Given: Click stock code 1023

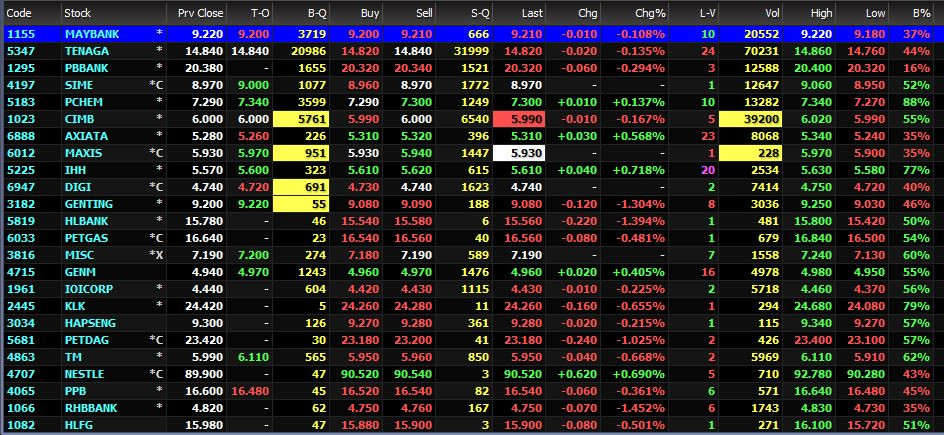Looking at the screenshot, I should (18, 119).
